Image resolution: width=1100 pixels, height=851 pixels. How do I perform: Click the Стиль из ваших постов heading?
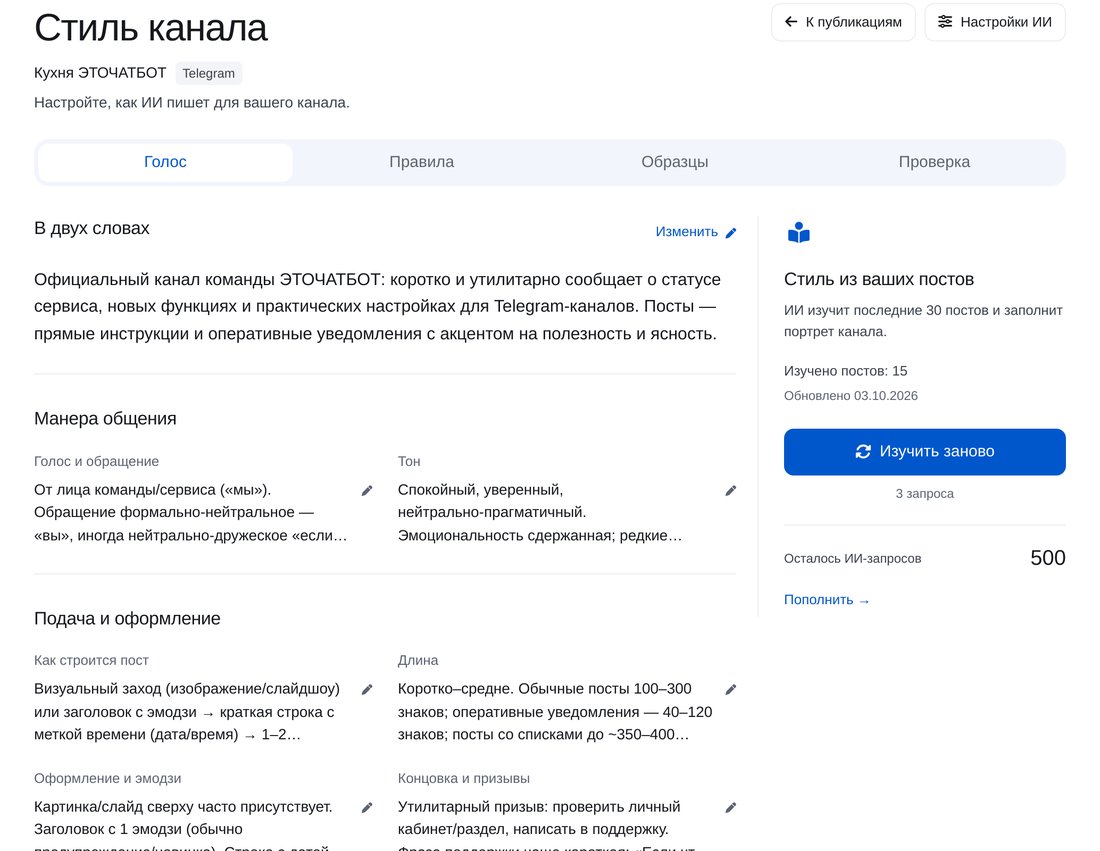pyautogui.click(x=878, y=279)
